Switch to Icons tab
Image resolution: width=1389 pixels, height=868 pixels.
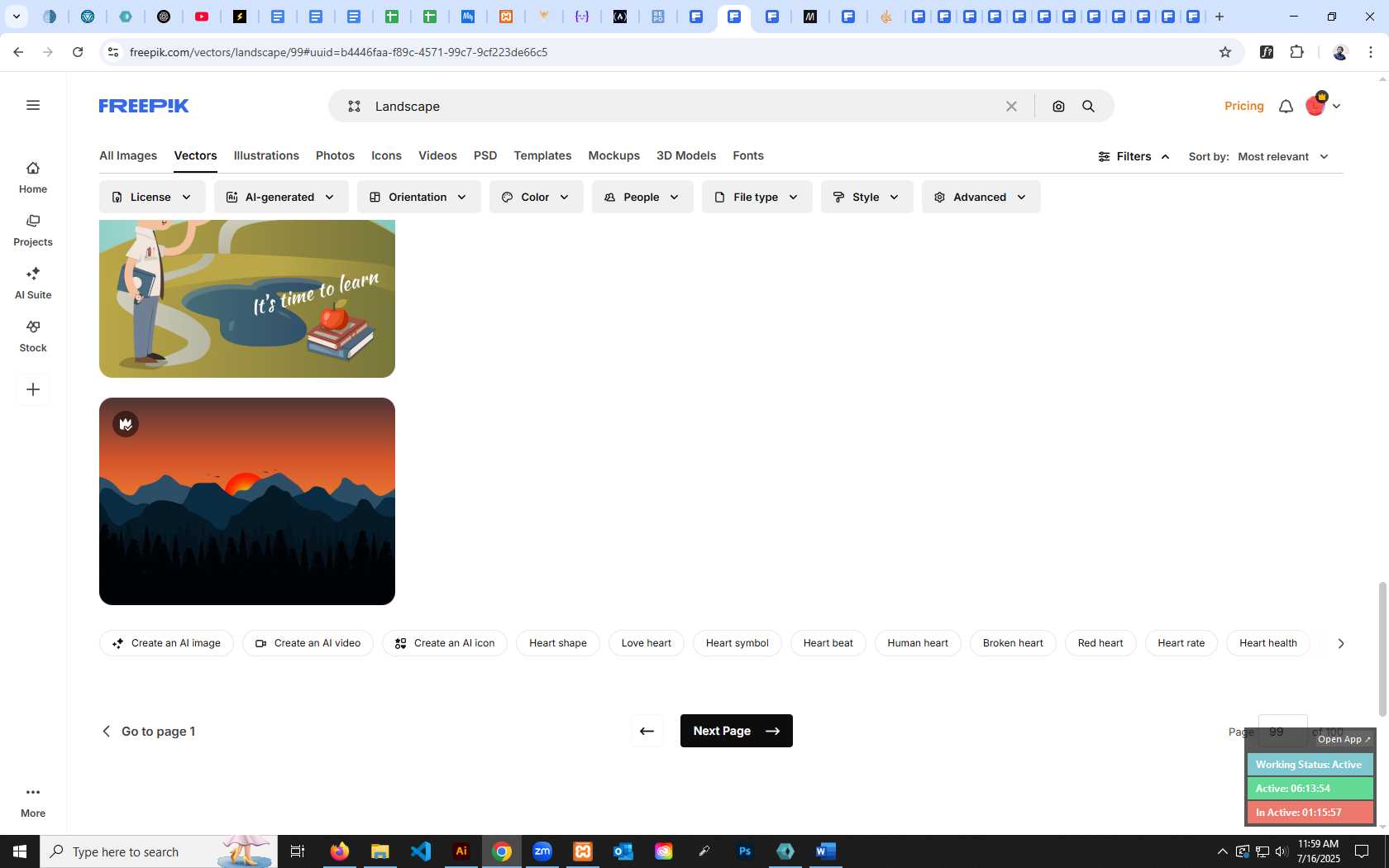pyautogui.click(x=386, y=155)
